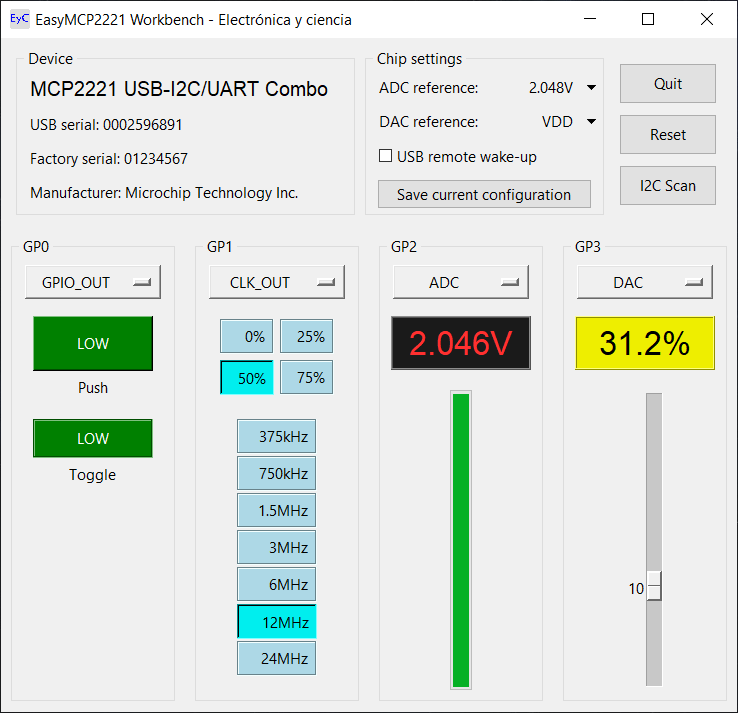738x713 pixels.
Task: Push the GP0 LOW push button
Action: (x=93, y=343)
